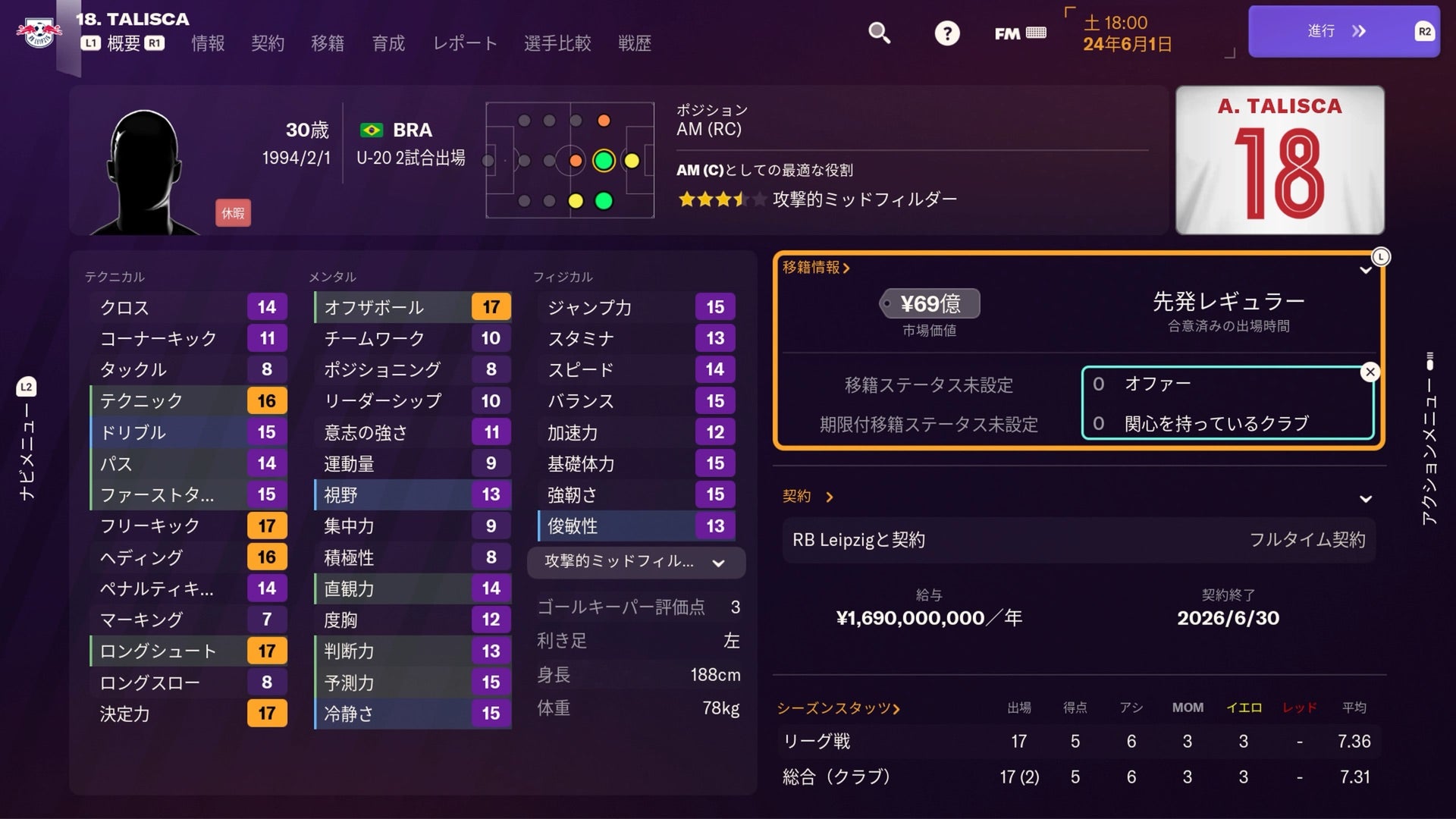Screen dimensions: 1456x819
Task: Switch to the 移籍 tab
Action: point(329,43)
